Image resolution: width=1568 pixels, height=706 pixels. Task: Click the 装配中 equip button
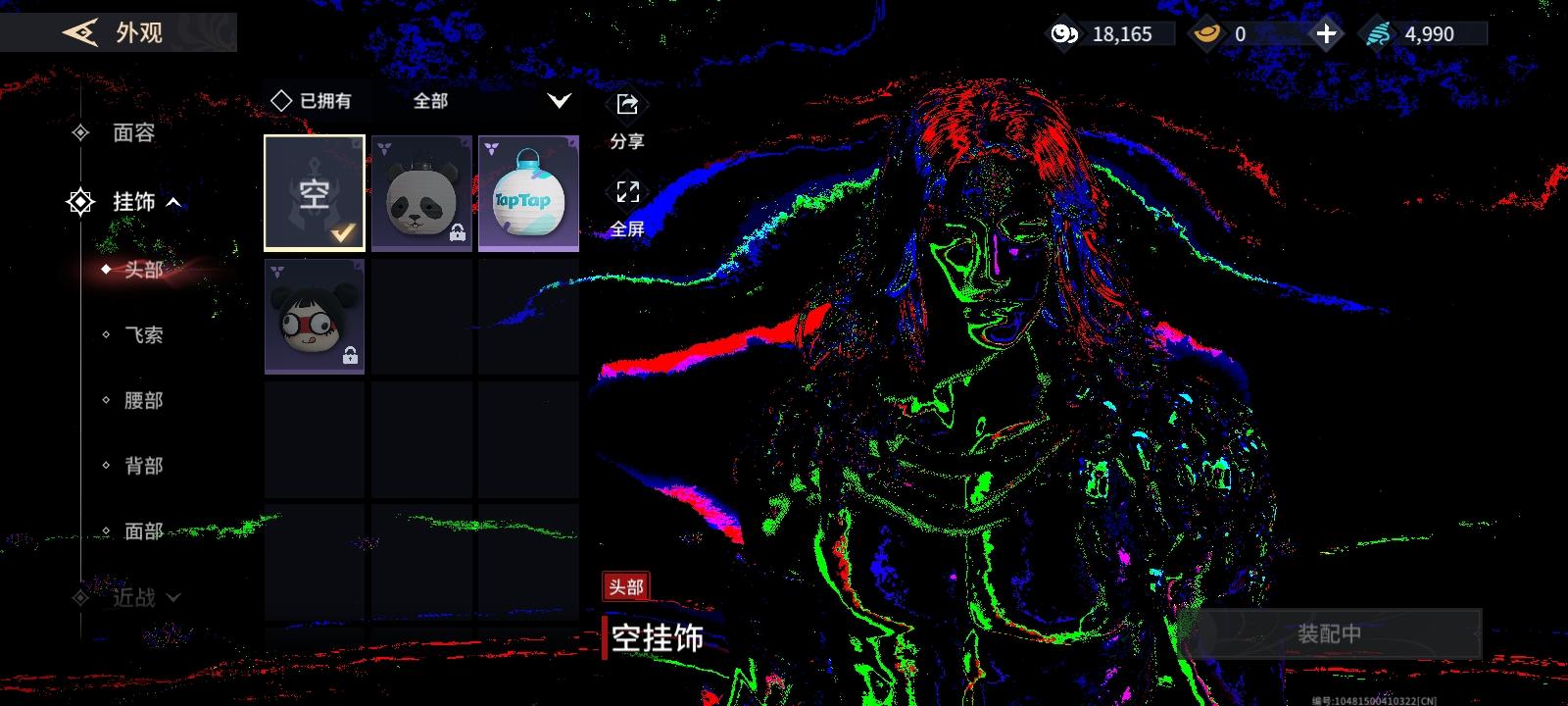(x=1329, y=633)
